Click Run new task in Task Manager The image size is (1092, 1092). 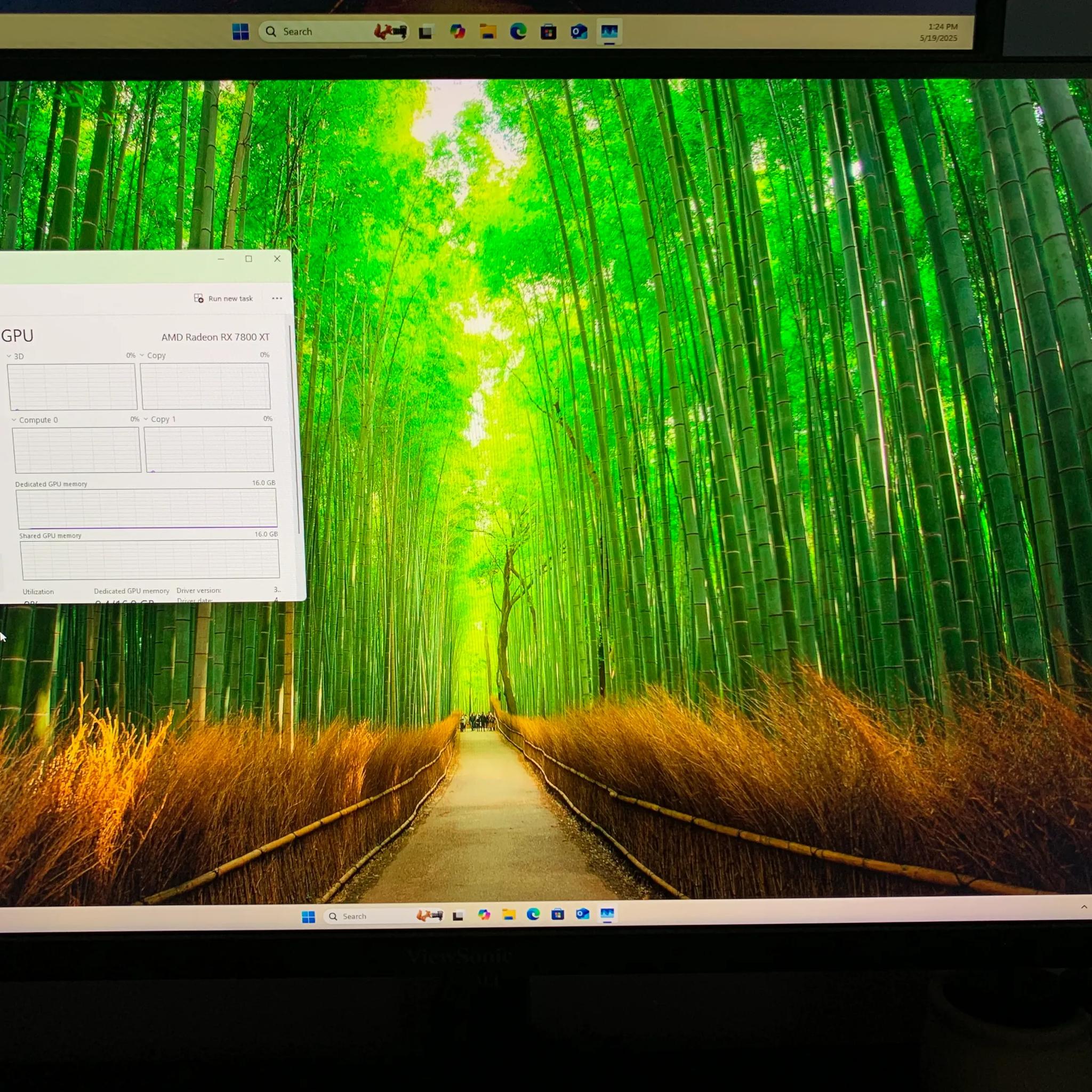pos(223,299)
